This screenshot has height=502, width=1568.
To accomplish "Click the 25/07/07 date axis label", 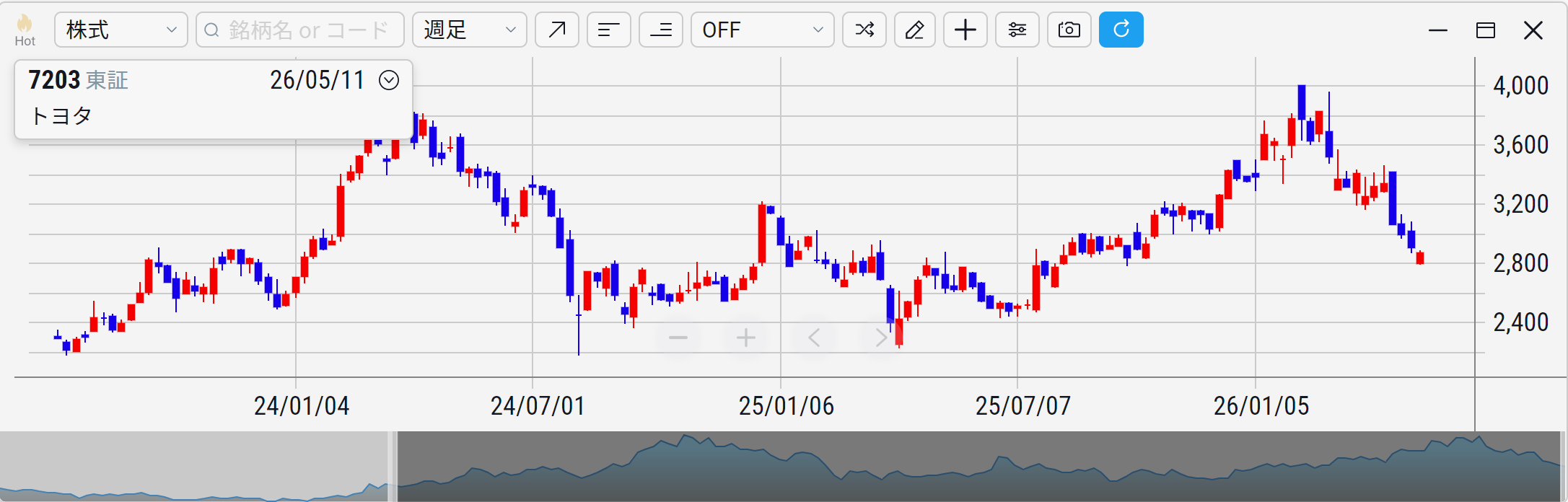I will pos(1023,406).
